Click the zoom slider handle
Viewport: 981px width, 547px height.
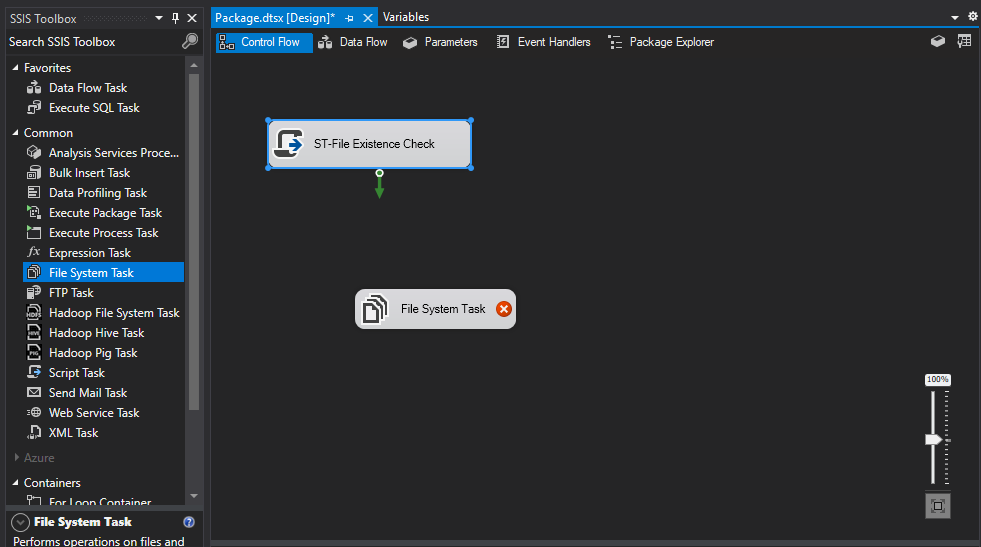pos(933,439)
